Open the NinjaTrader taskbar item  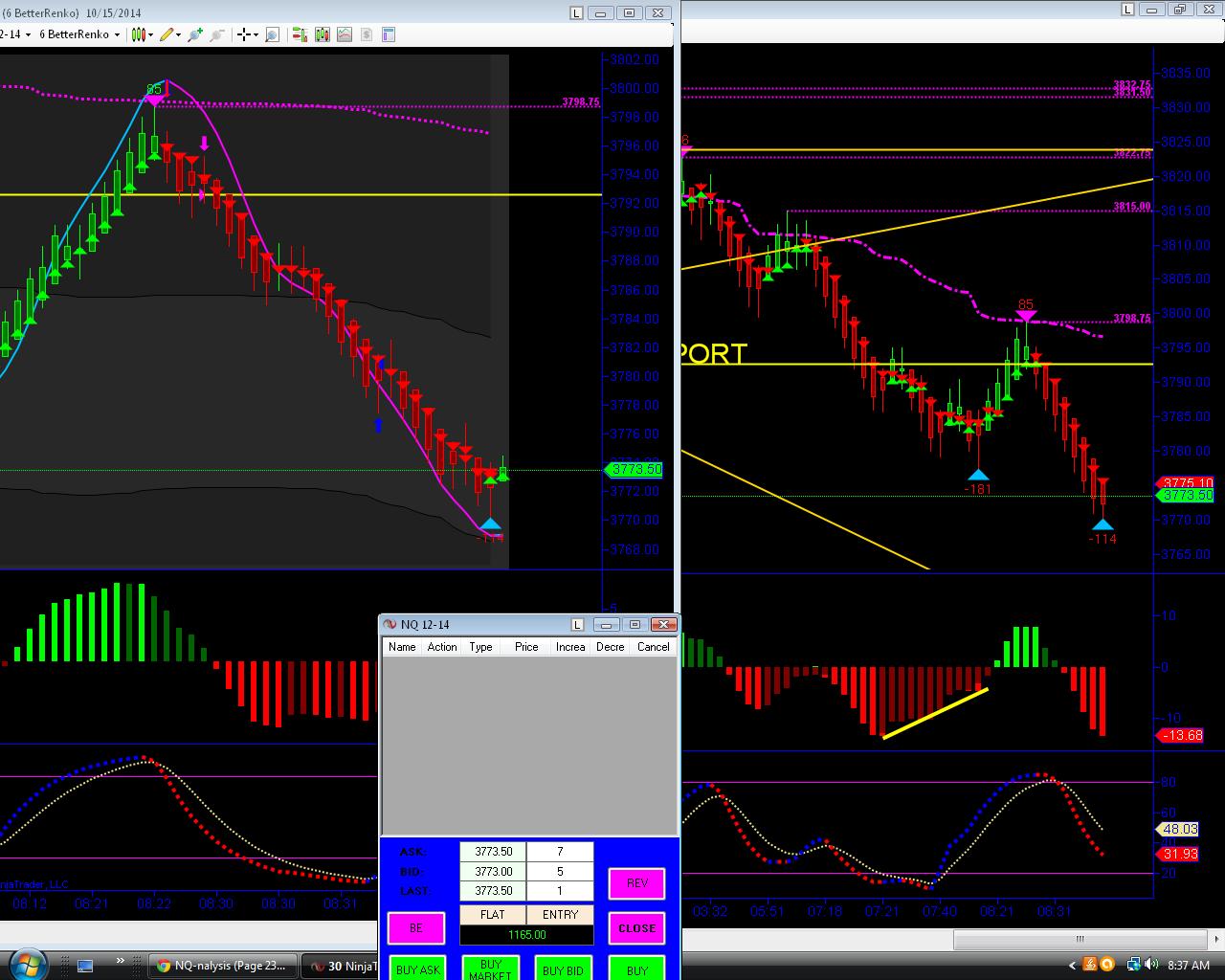click(341, 966)
